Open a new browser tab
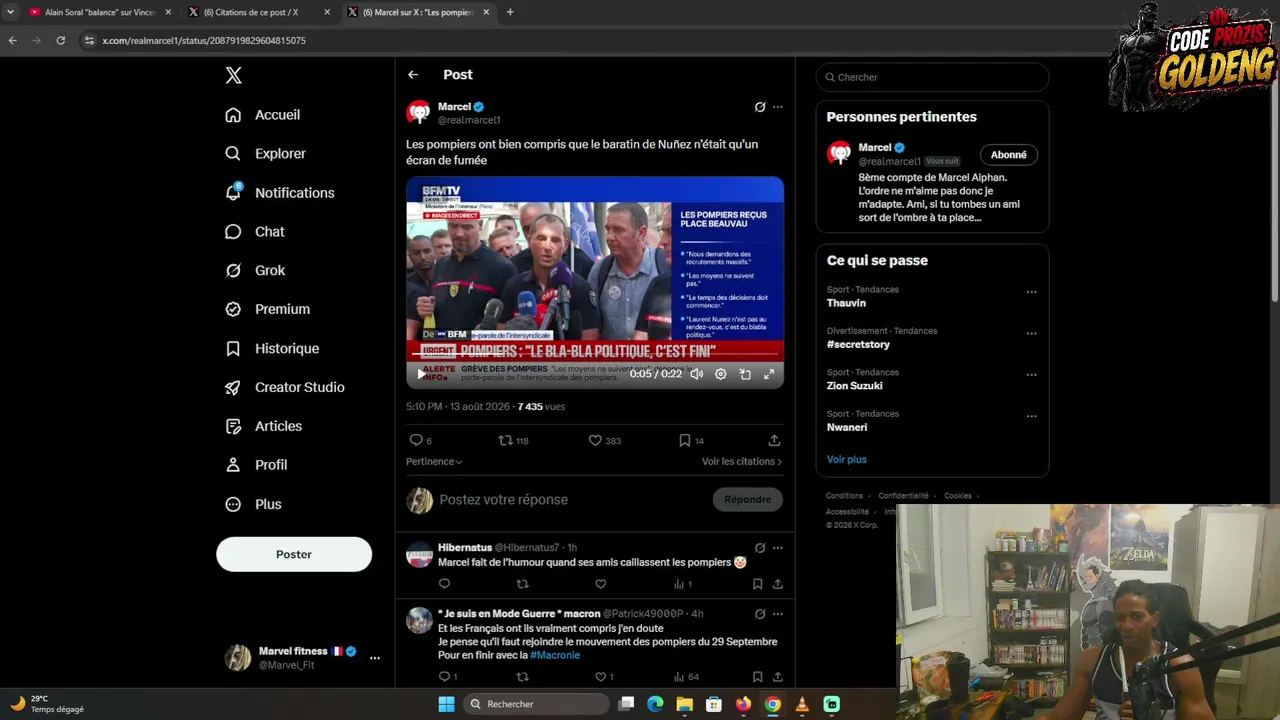 pos(510,12)
